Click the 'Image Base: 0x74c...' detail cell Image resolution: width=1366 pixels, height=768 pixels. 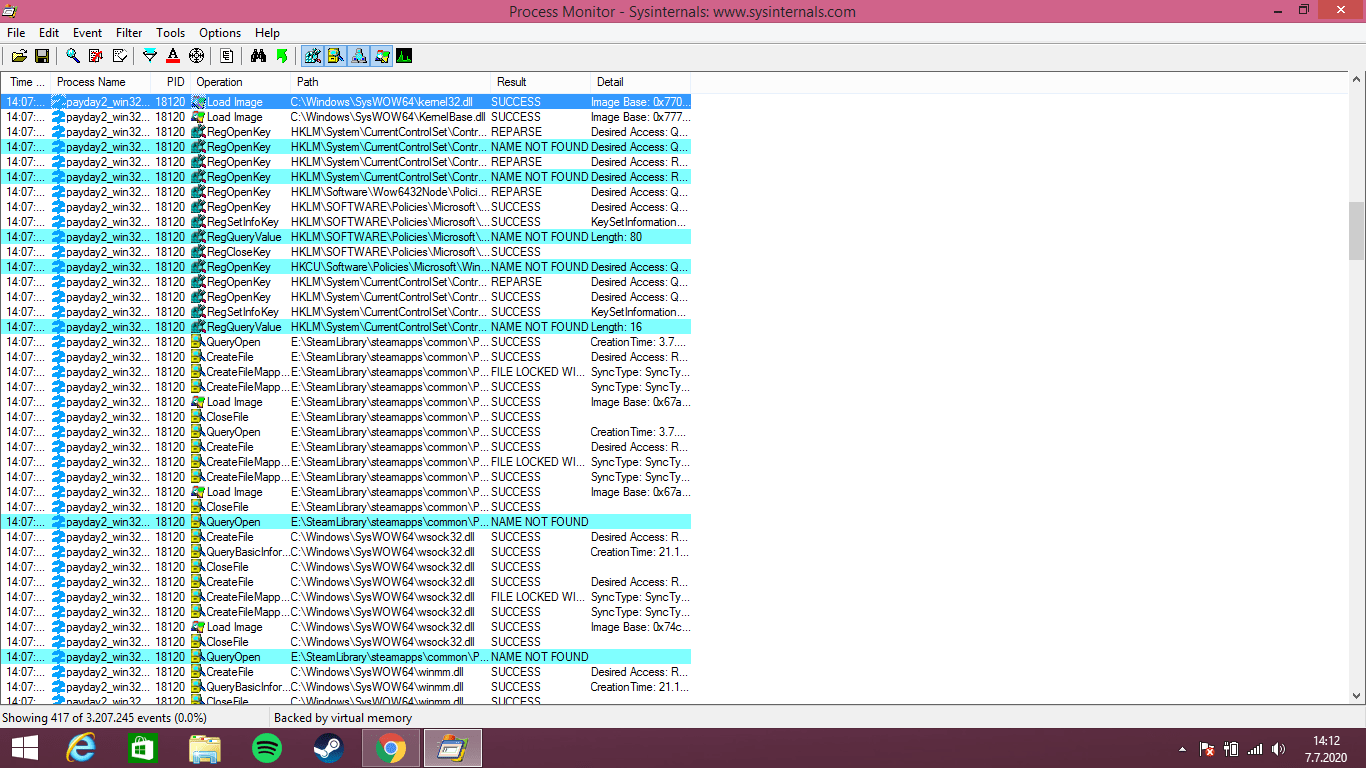(640, 627)
